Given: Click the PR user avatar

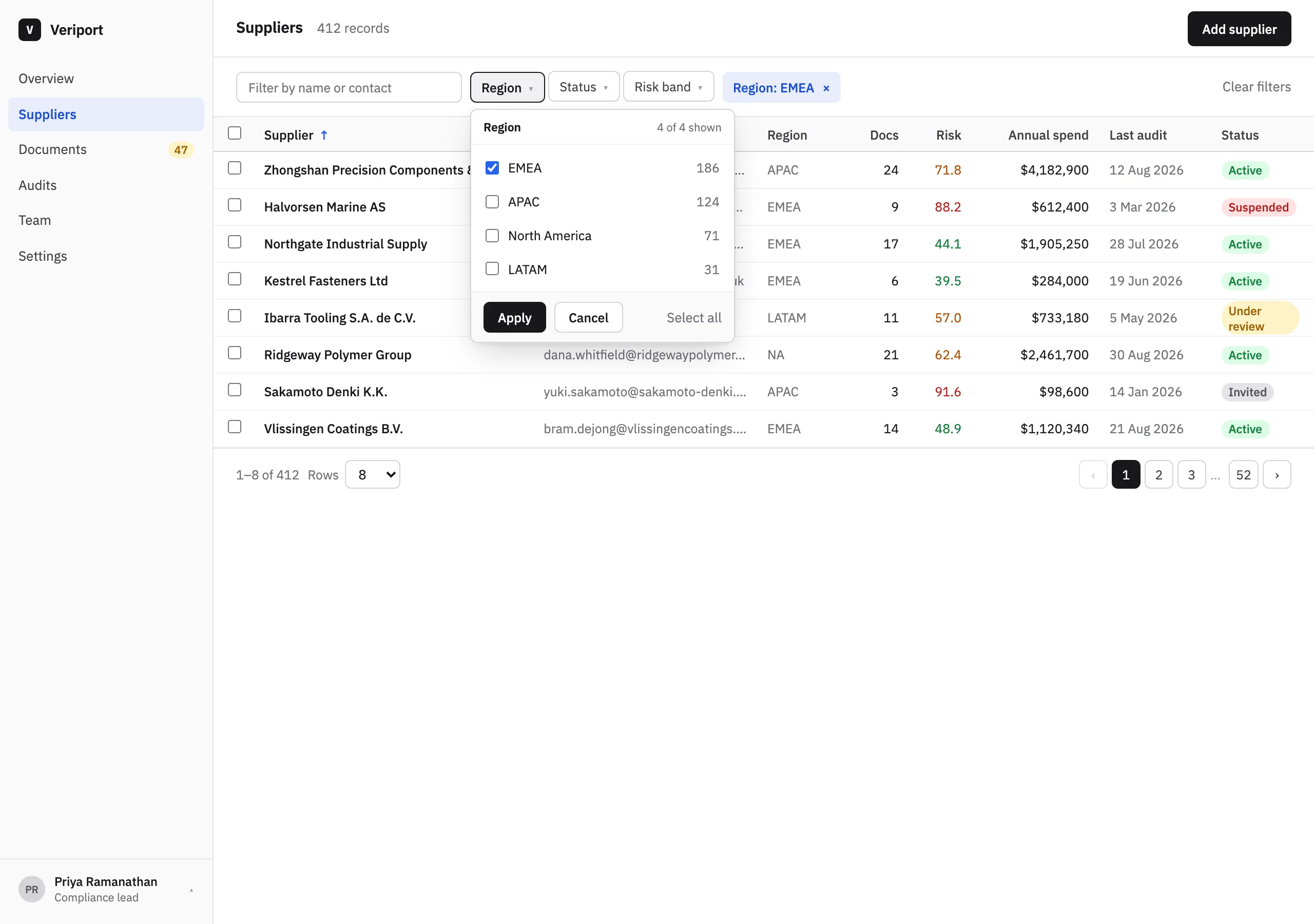Looking at the screenshot, I should pos(31,889).
